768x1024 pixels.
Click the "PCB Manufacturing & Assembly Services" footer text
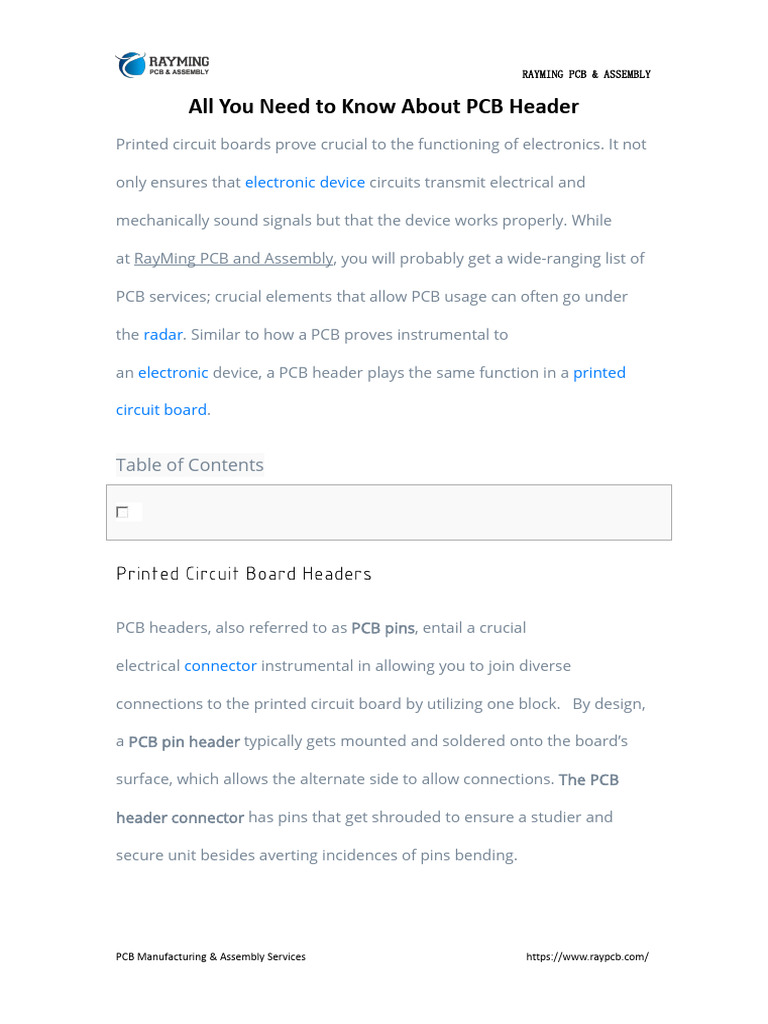211,957
